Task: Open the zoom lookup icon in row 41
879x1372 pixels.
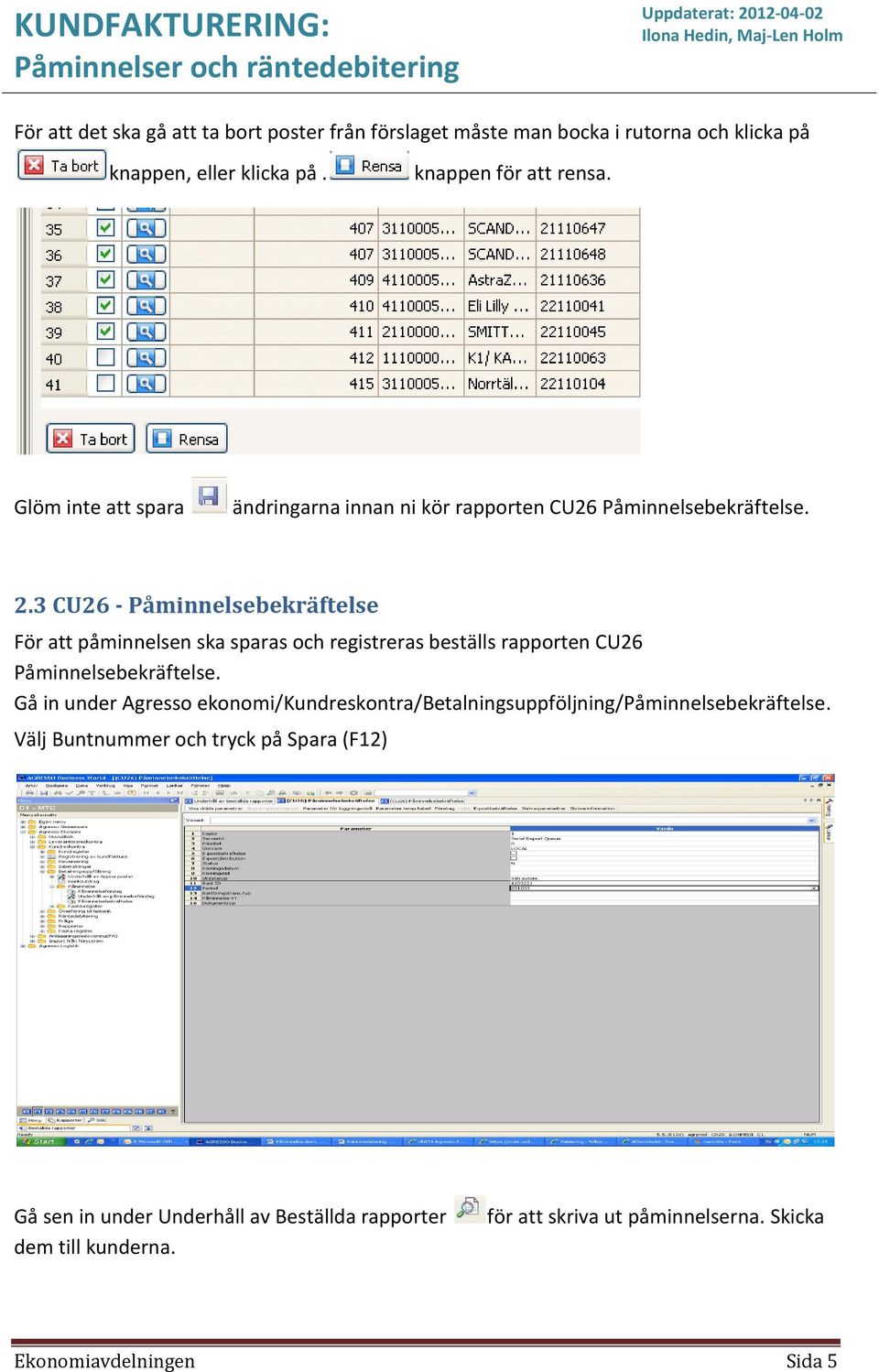Action: [146, 384]
